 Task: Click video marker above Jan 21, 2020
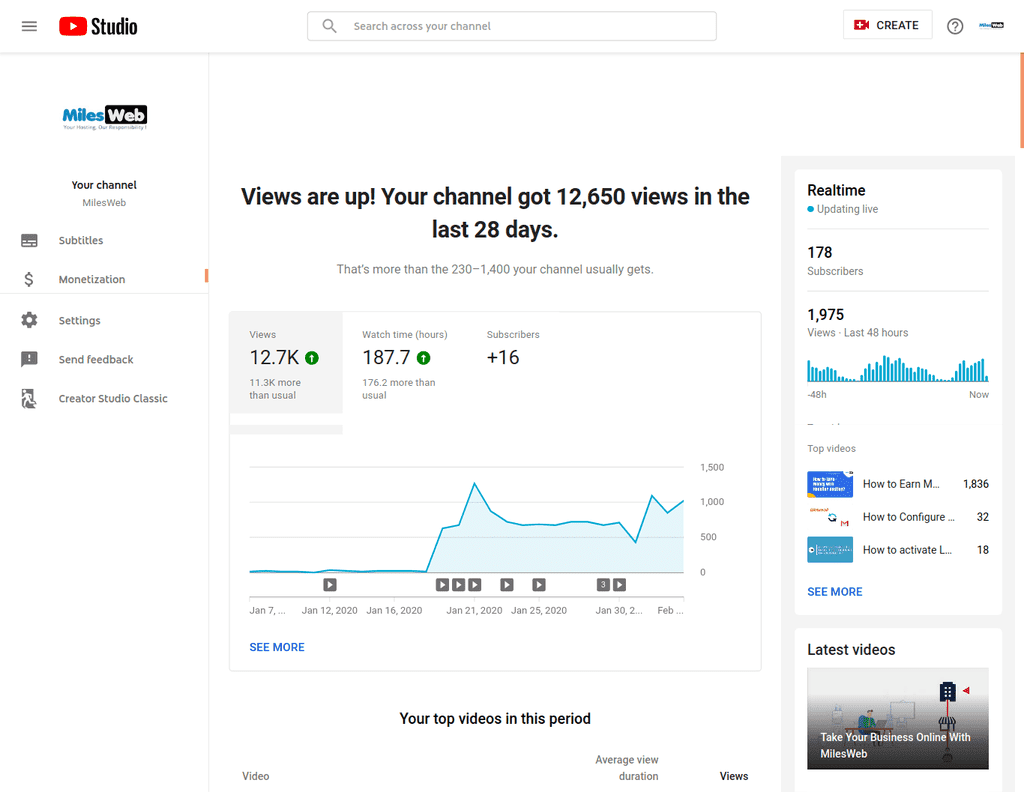tap(475, 585)
